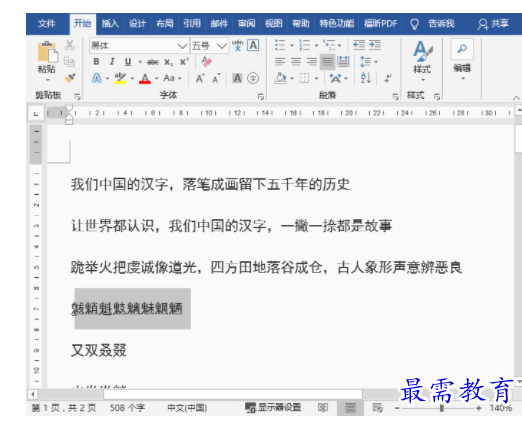
Task: Toggle superscript formatting
Action: click(x=184, y=62)
